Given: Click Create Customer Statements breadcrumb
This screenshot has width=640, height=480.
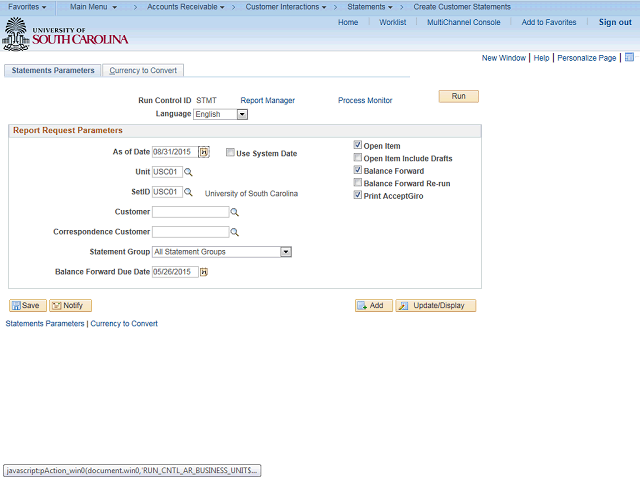Looking at the screenshot, I should (x=462, y=7).
